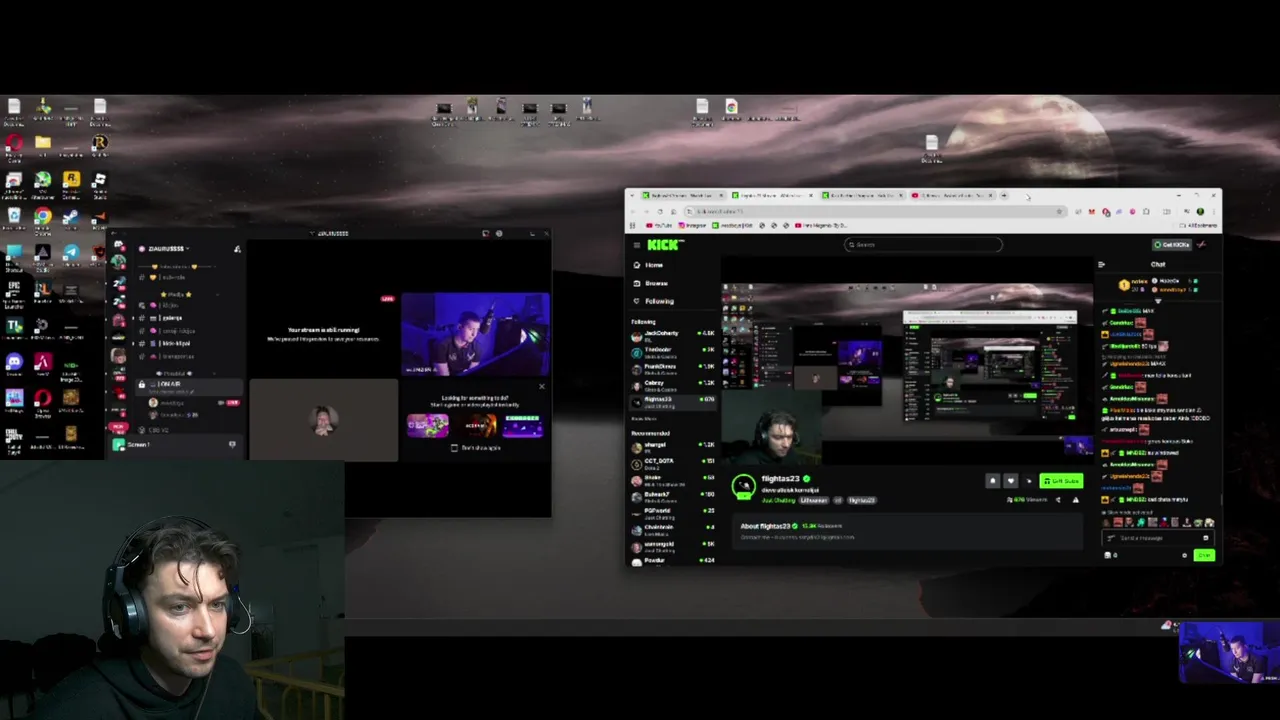This screenshot has width=1280, height=720.
Task: Open the galerija channel in Discord
Action: click(172, 318)
